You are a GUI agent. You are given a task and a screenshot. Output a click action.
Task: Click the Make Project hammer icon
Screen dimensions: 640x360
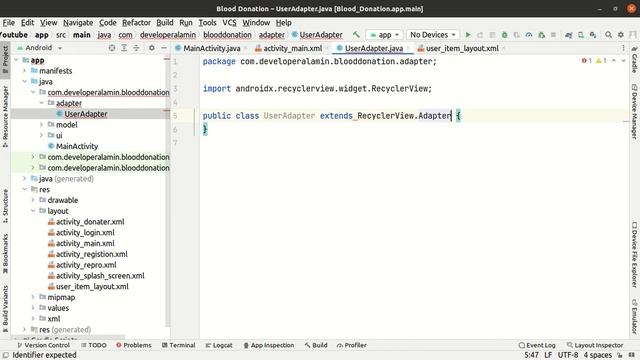point(356,35)
